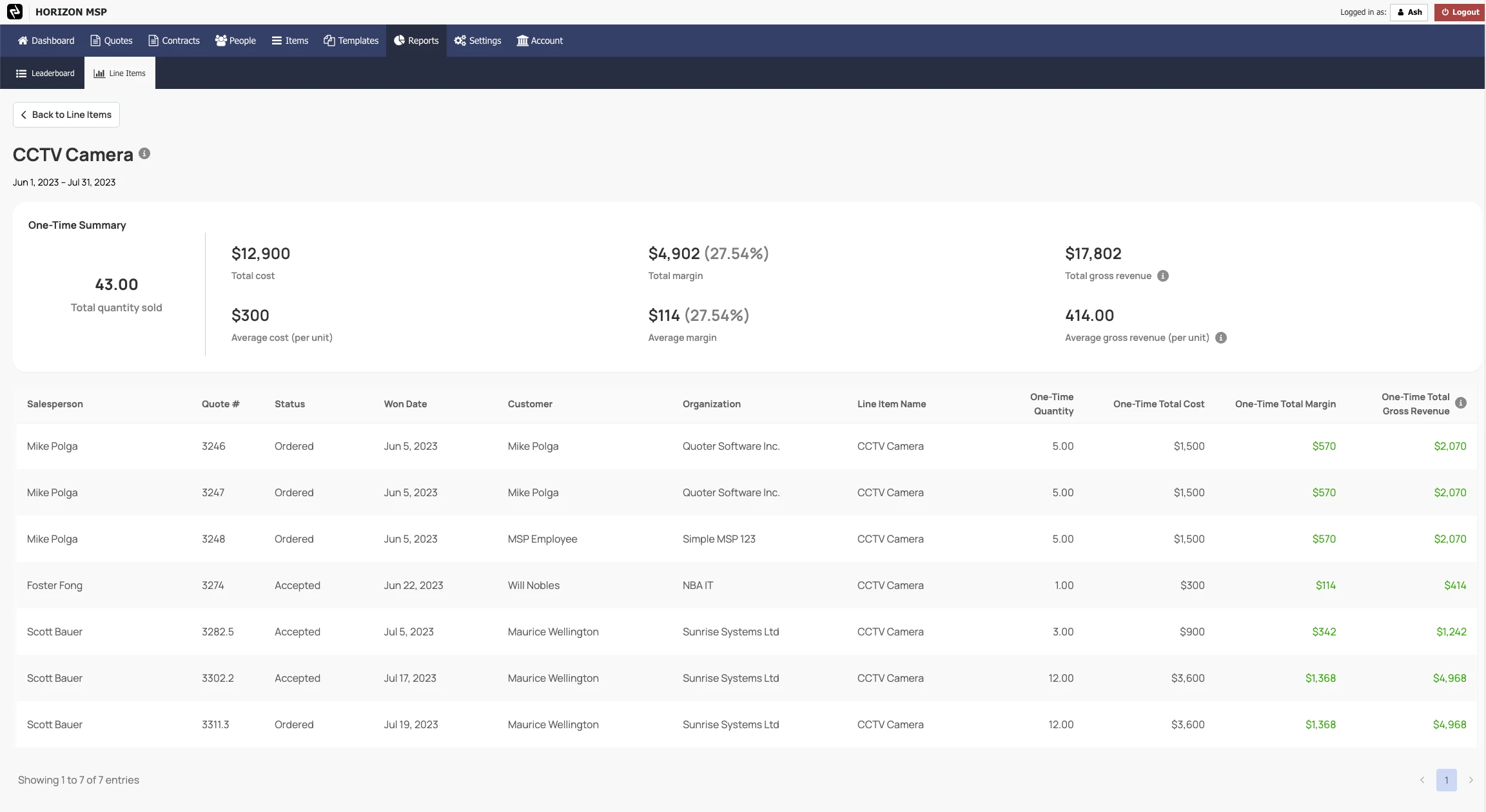The height and width of the screenshot is (812, 1486).
Task: Click info icon beside CCTV Camera title
Action: (144, 153)
